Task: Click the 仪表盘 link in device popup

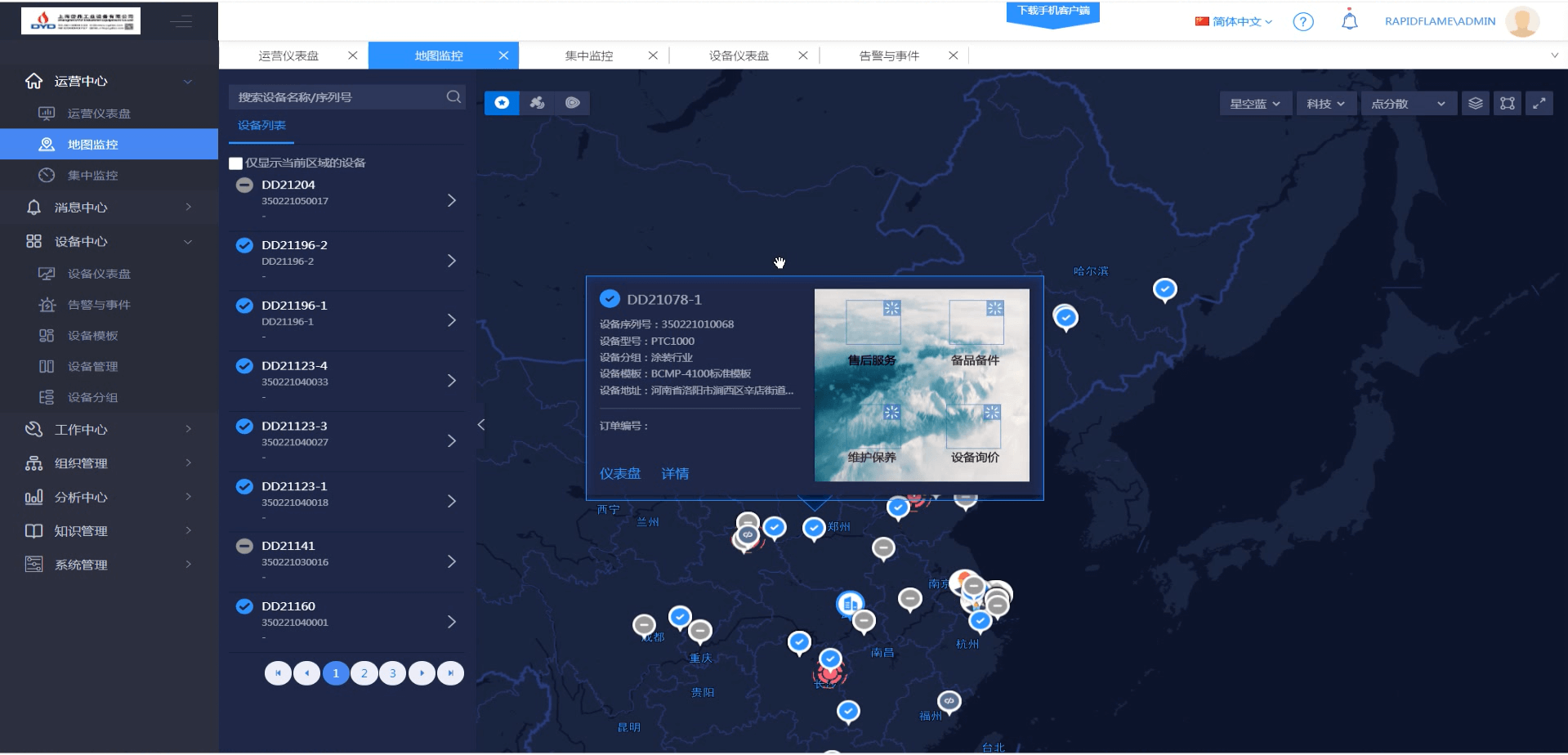Action: tap(620, 474)
